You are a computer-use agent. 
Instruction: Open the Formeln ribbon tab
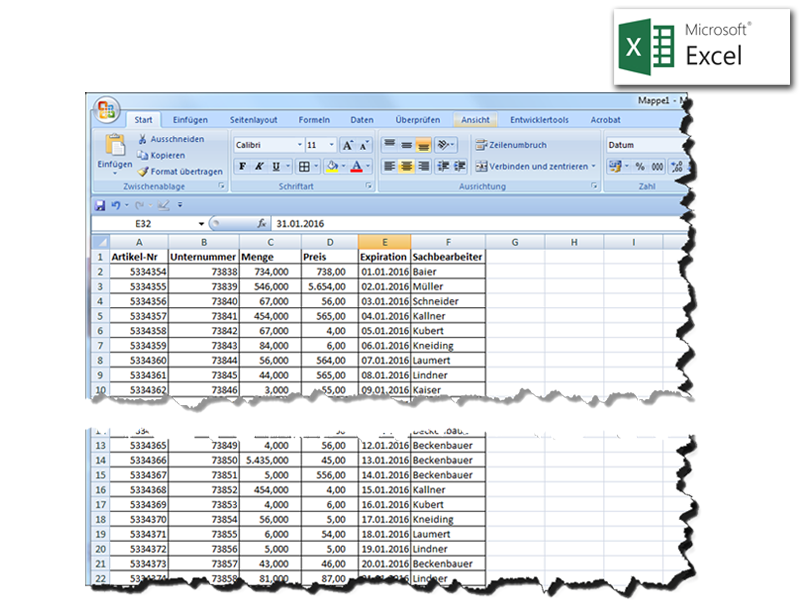click(314, 119)
